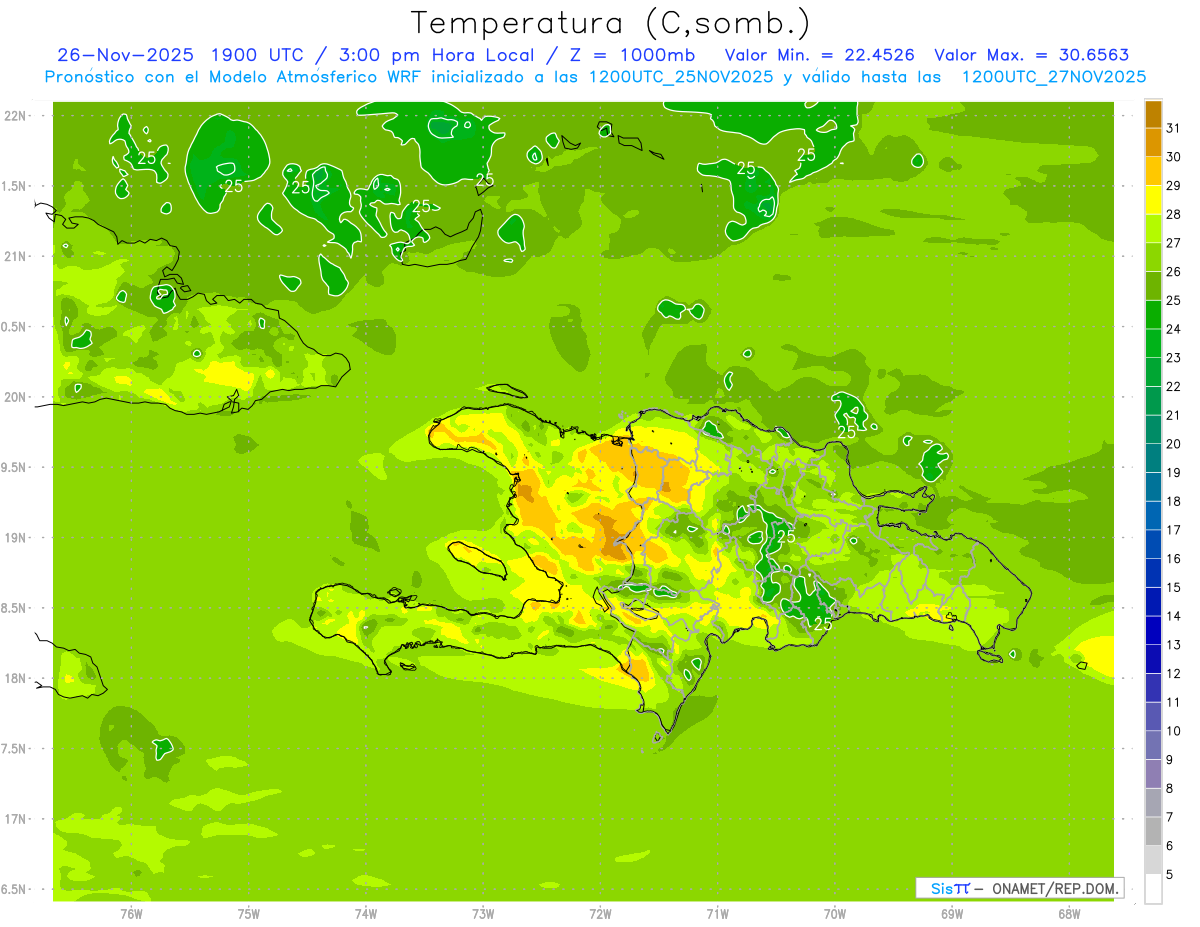Viewport: 1200px width, 927px height.
Task: Click the '7.5N' latitude label
Action: click(15, 749)
